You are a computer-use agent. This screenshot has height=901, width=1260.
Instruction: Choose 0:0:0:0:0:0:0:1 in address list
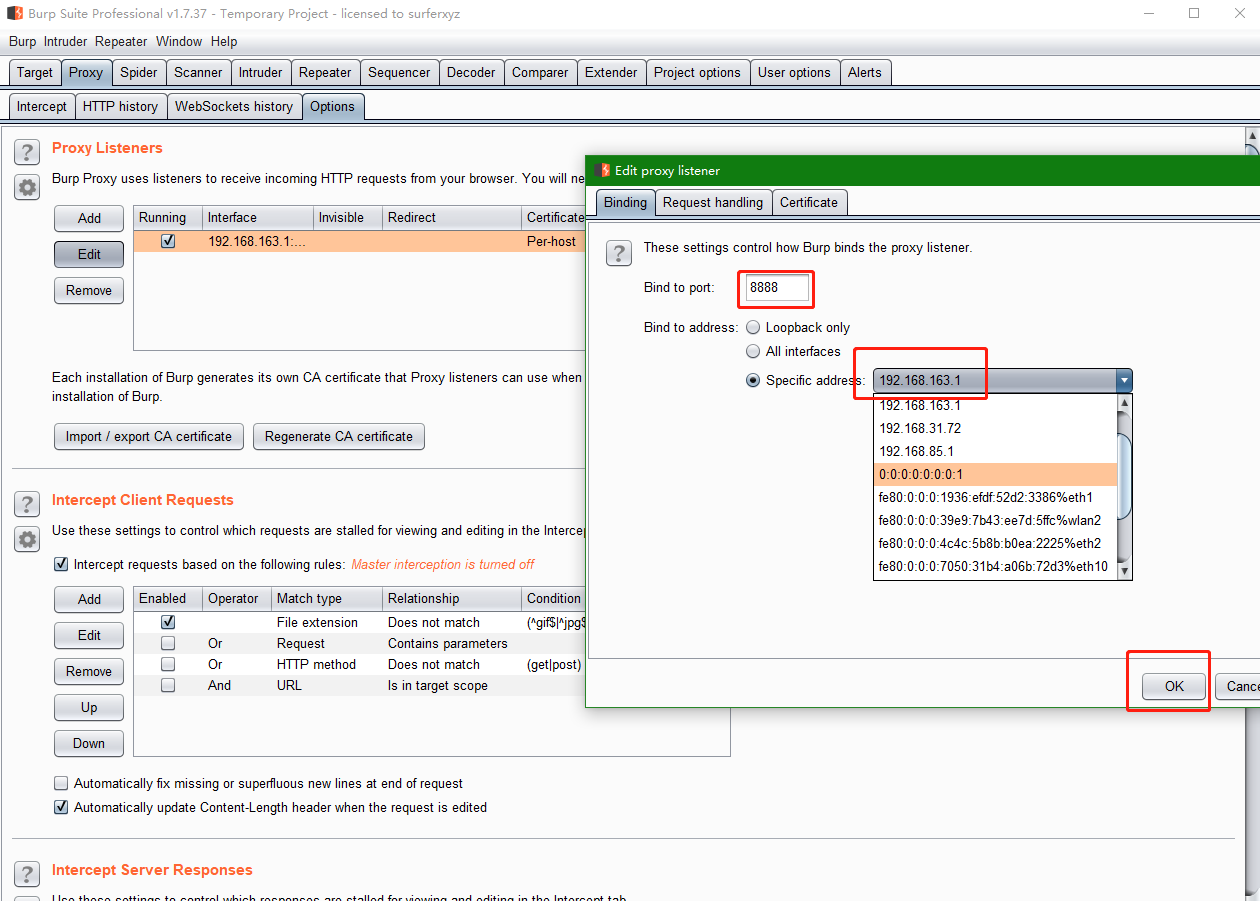click(995, 474)
